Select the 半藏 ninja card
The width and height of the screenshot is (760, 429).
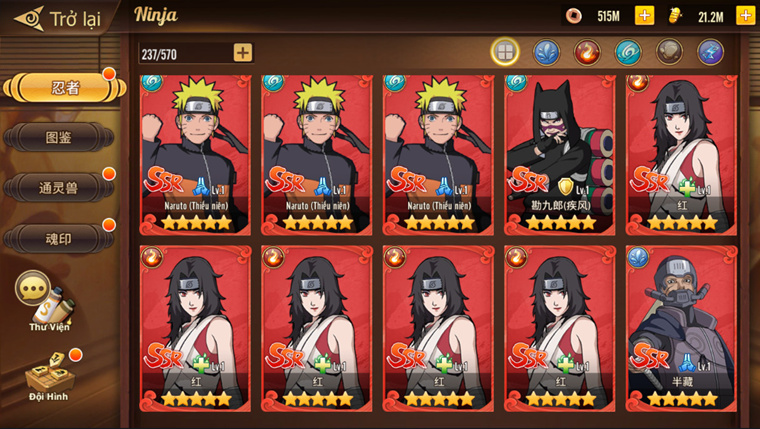pyautogui.click(x=681, y=329)
